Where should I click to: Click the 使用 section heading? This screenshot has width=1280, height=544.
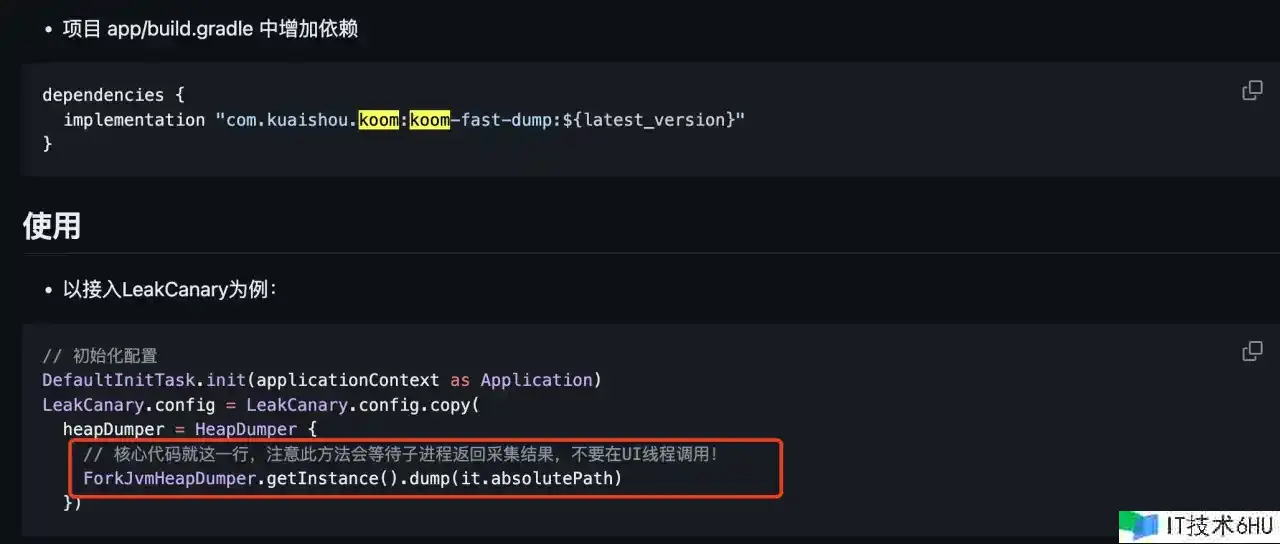[52, 225]
